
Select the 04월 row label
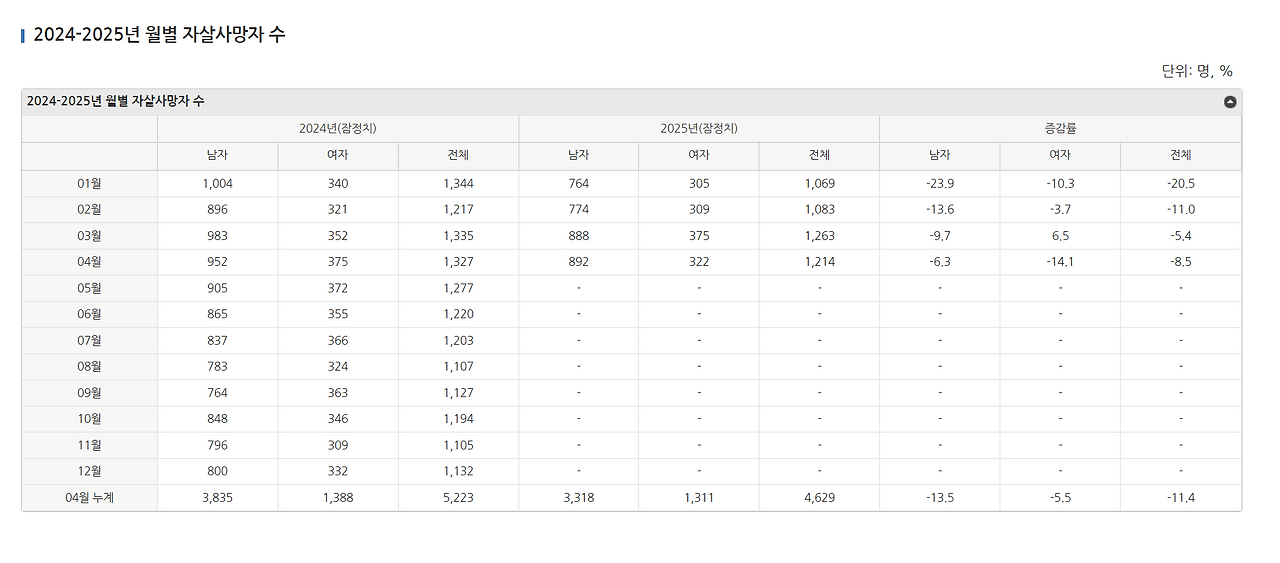(89, 262)
